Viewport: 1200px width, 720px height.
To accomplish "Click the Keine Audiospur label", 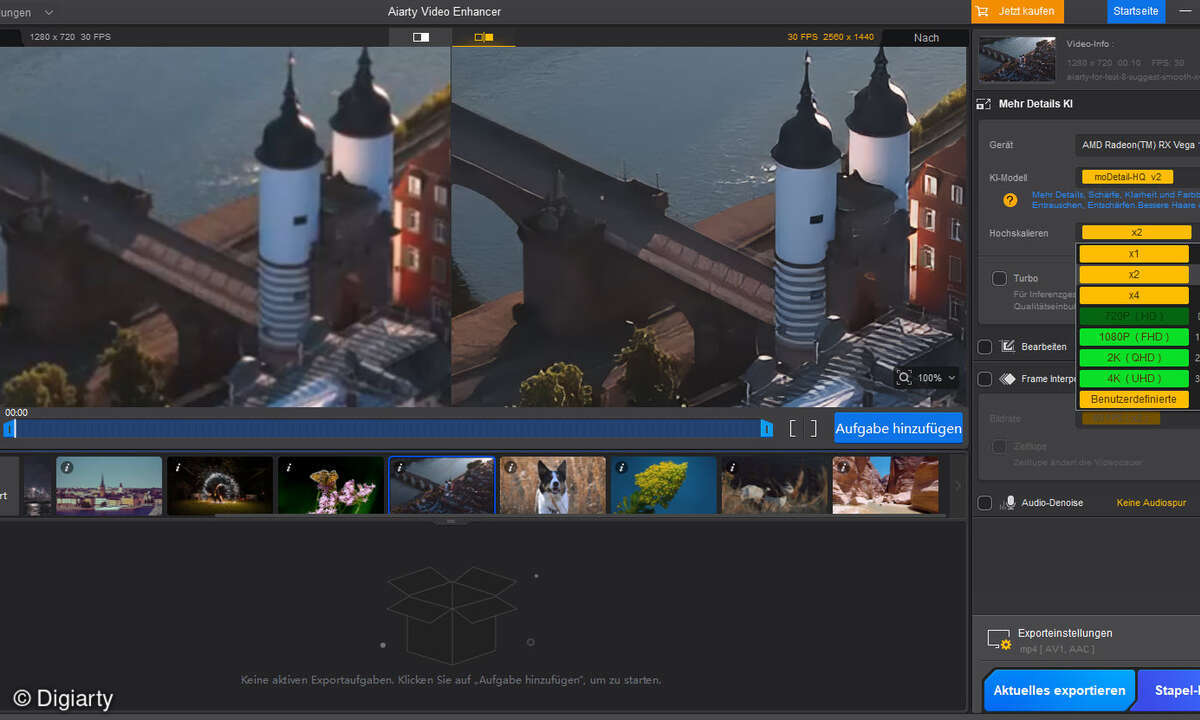I will click(1150, 503).
